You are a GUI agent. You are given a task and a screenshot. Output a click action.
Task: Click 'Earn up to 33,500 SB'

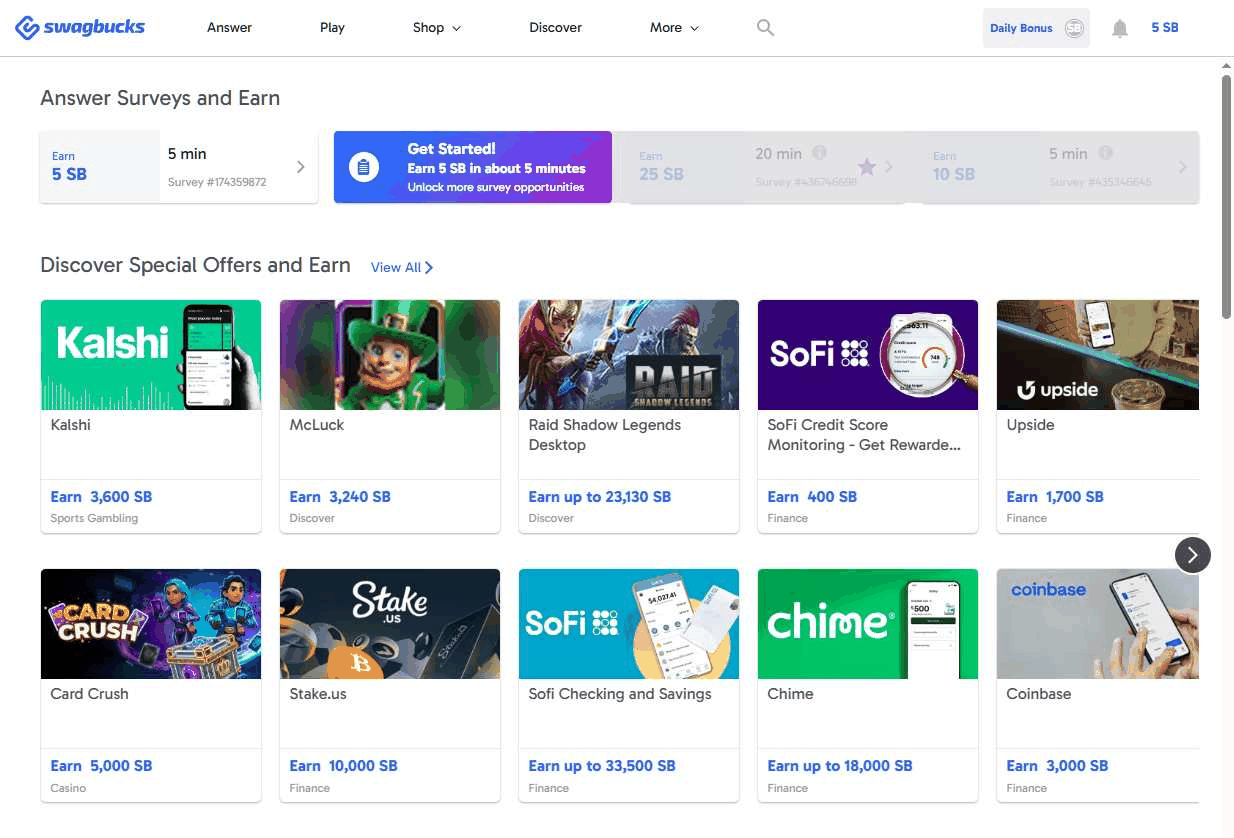tap(602, 766)
